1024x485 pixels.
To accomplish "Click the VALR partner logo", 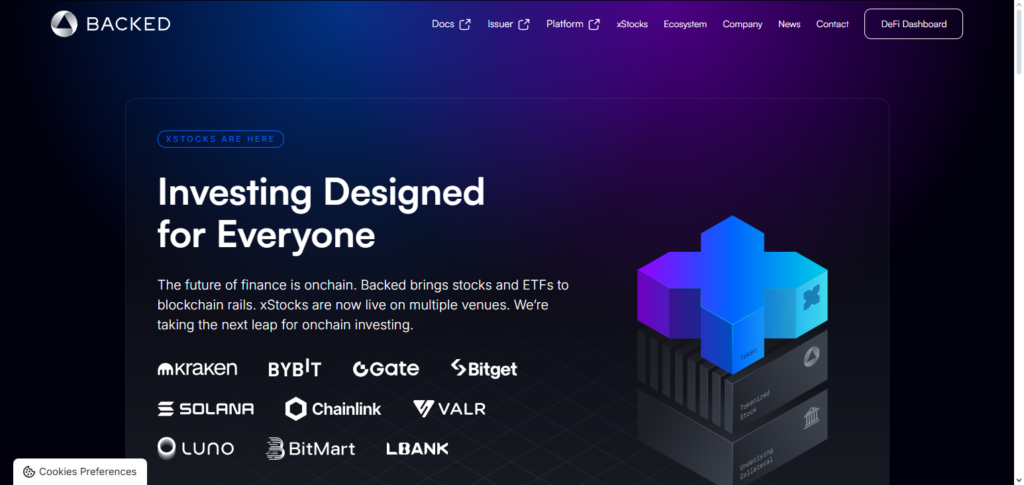I will [449, 409].
